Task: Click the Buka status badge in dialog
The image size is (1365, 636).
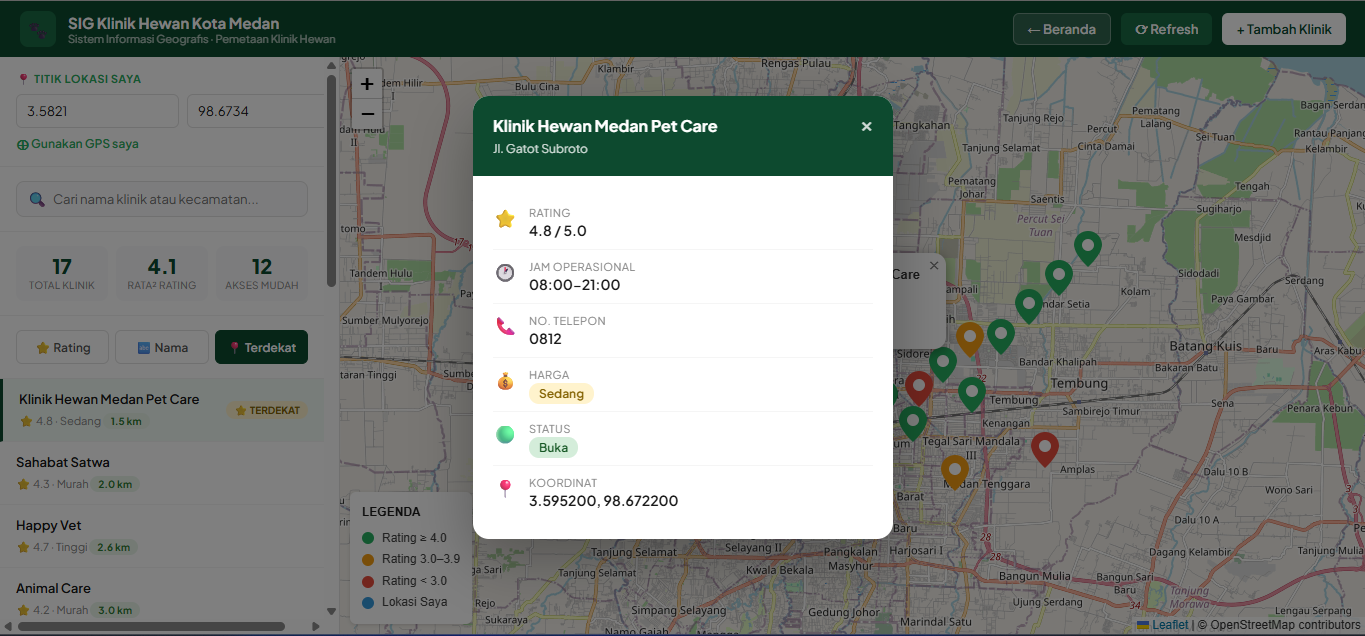Action: [x=553, y=447]
